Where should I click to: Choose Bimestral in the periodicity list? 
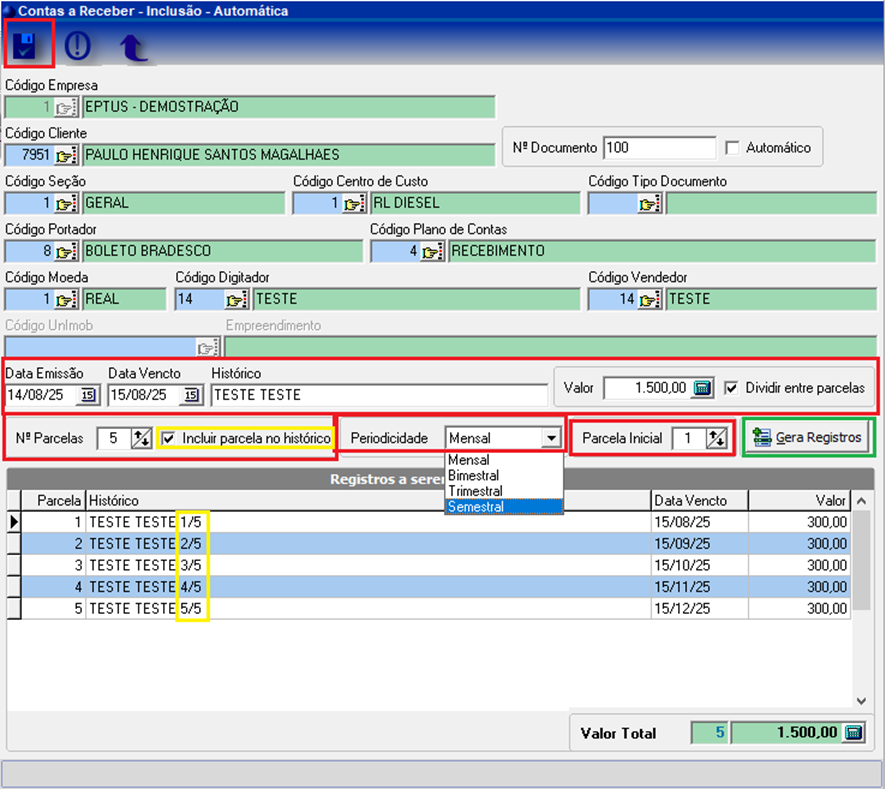click(476, 477)
